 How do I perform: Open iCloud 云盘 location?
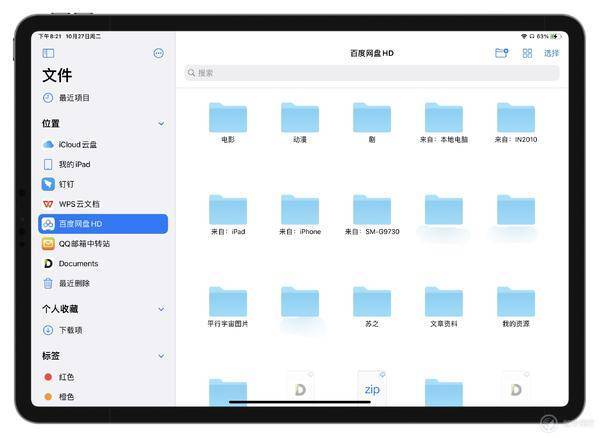point(103,145)
